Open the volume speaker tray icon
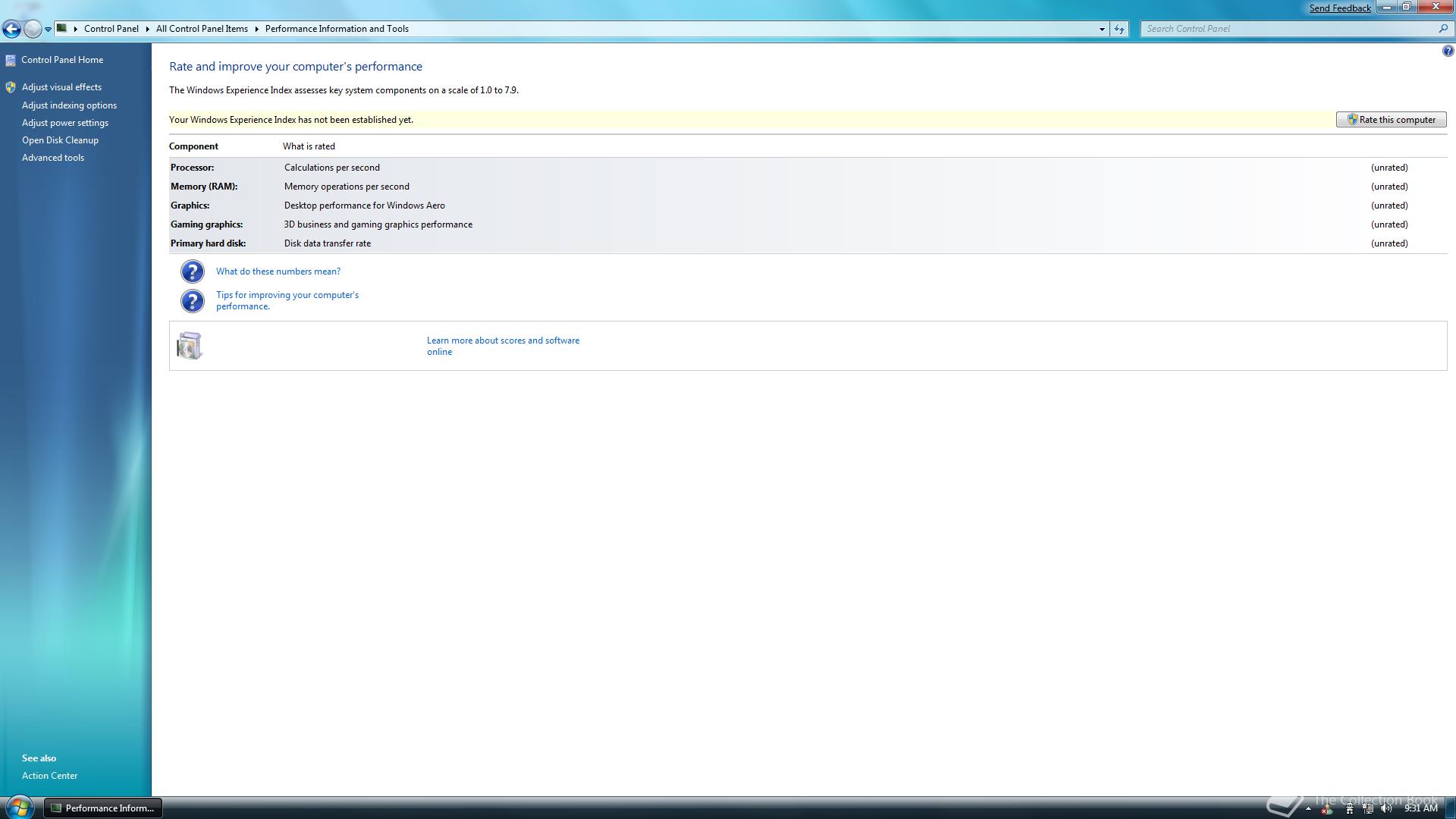Image resolution: width=1456 pixels, height=819 pixels. click(x=1386, y=808)
